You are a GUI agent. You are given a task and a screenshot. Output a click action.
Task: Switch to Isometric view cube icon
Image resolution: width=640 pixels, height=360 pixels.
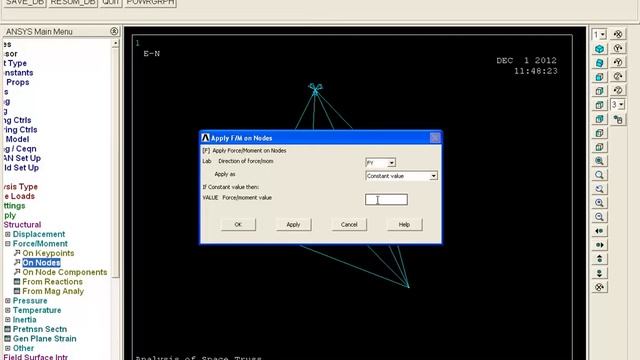pyautogui.click(x=599, y=49)
